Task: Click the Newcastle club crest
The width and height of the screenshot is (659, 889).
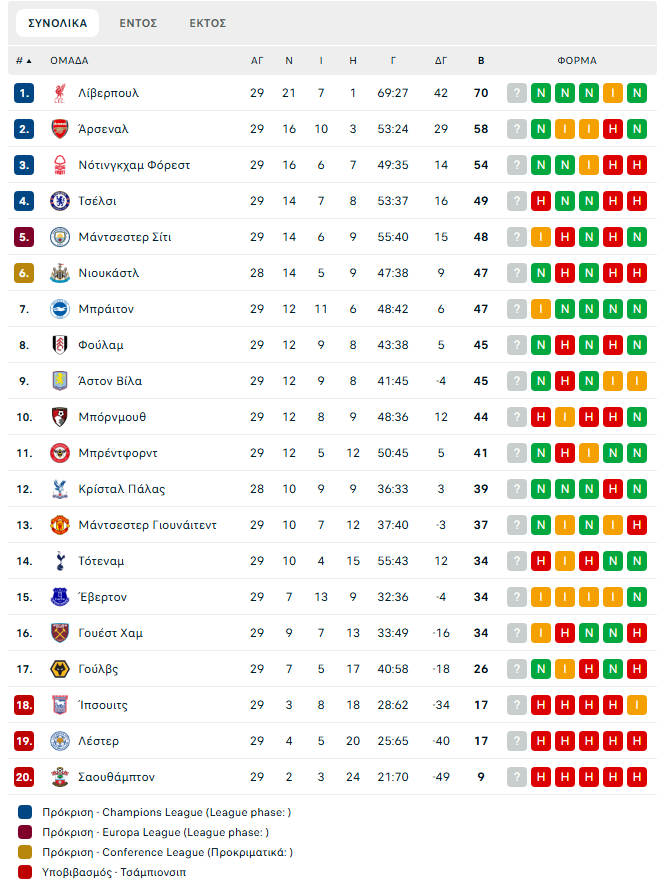Action: pyautogui.click(x=60, y=273)
